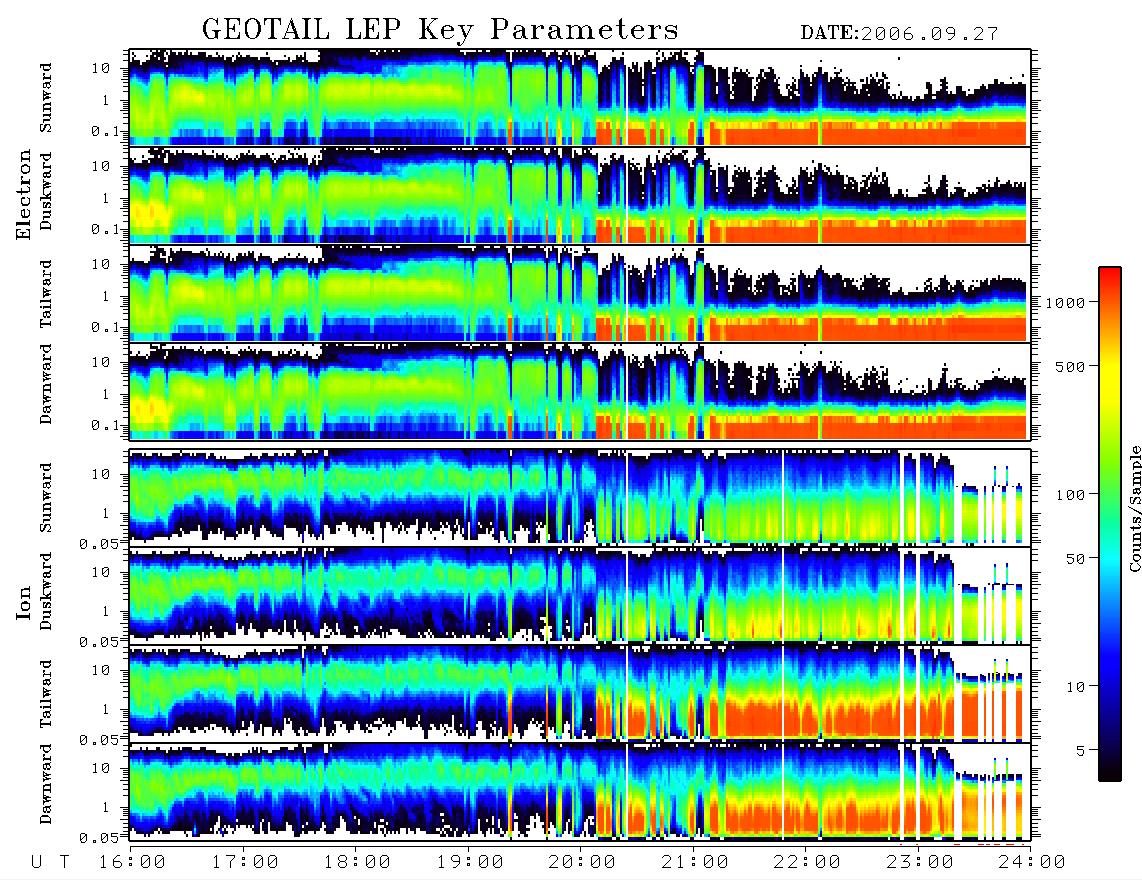Click the 0.05 tick of Ion Sunward panel
The width and height of the screenshot is (1142, 880).
click(x=100, y=543)
